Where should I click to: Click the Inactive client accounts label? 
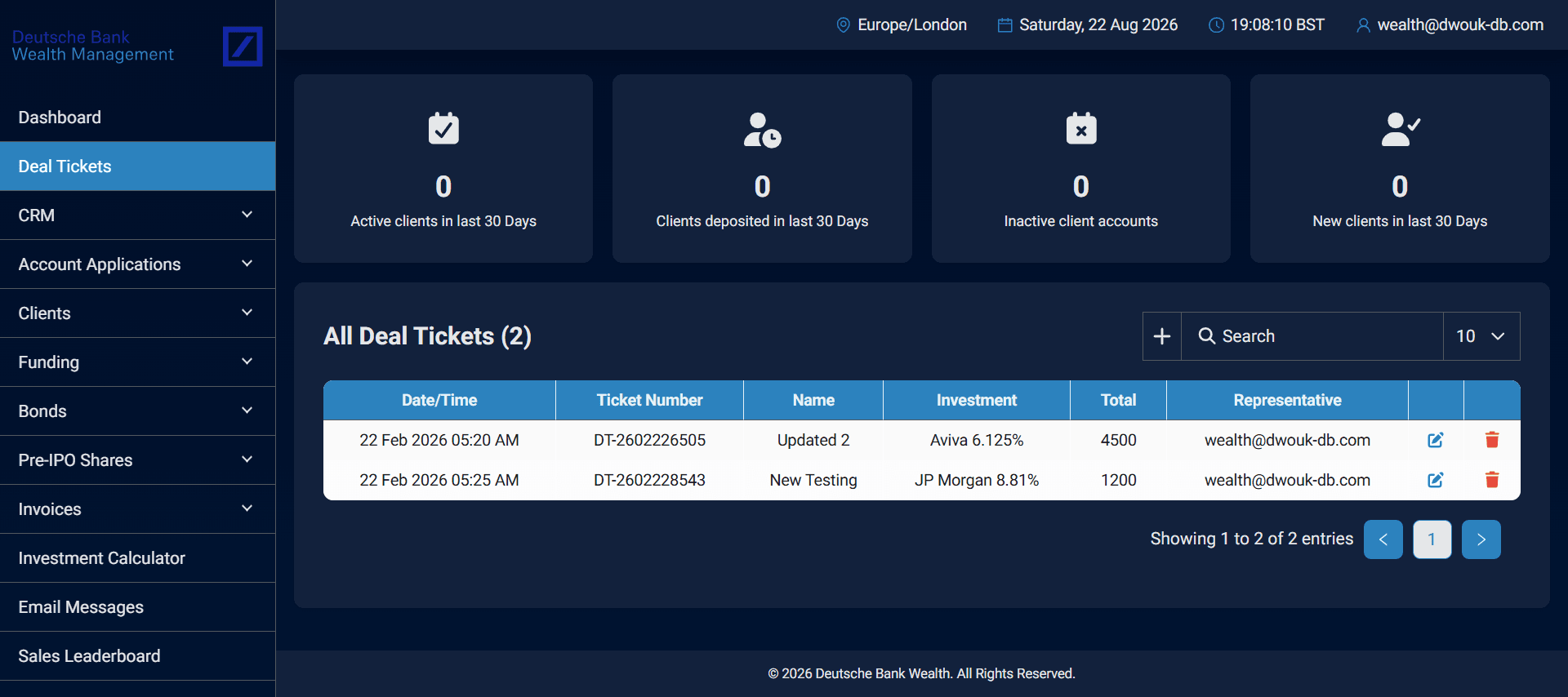(1081, 221)
